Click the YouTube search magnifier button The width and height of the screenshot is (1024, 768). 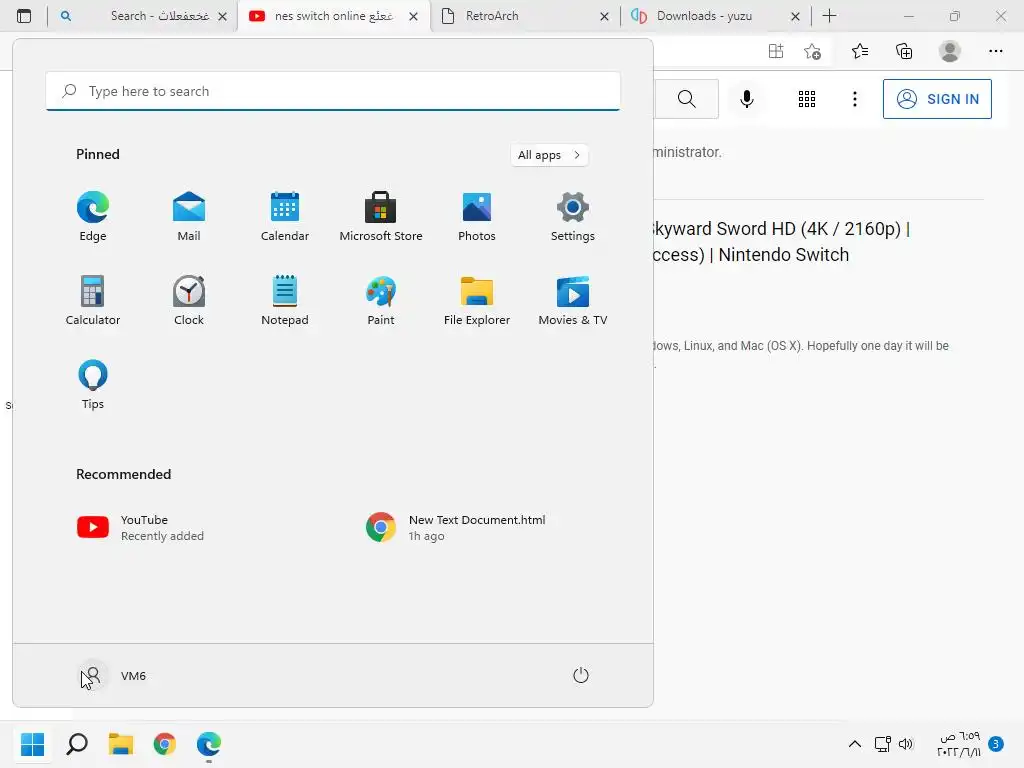coord(686,99)
